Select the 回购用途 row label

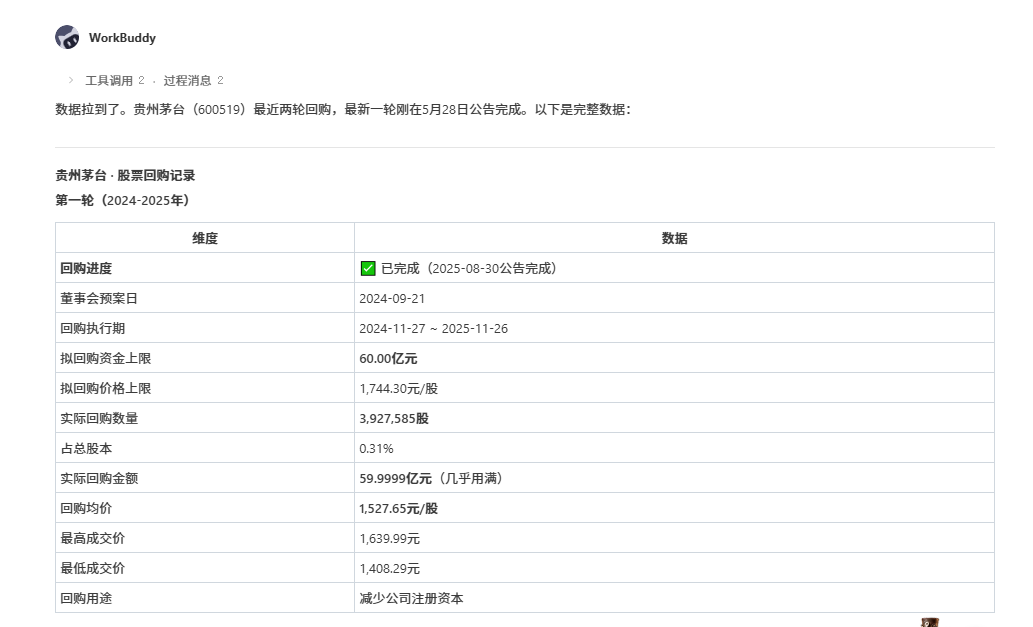86,598
